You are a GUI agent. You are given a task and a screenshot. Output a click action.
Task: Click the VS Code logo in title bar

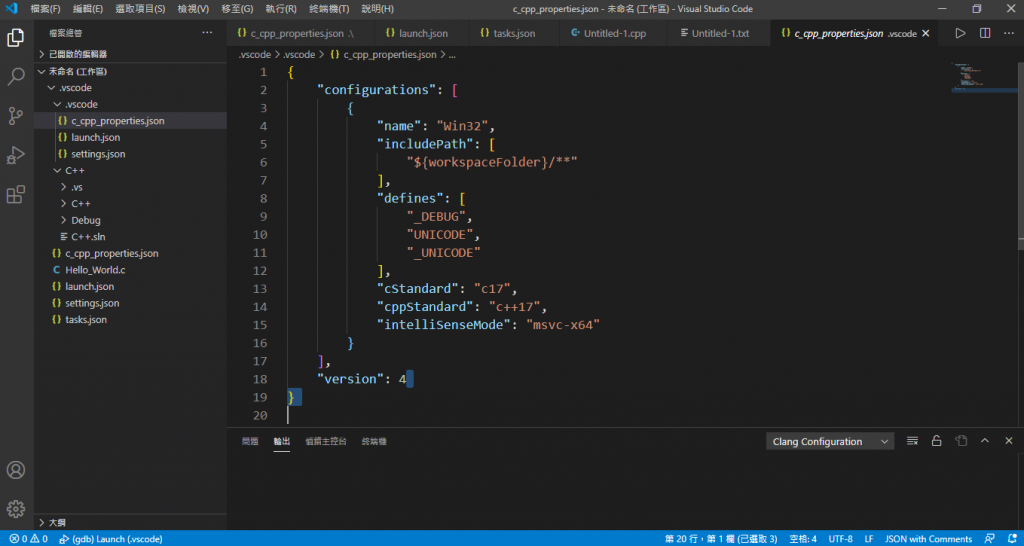point(11,9)
